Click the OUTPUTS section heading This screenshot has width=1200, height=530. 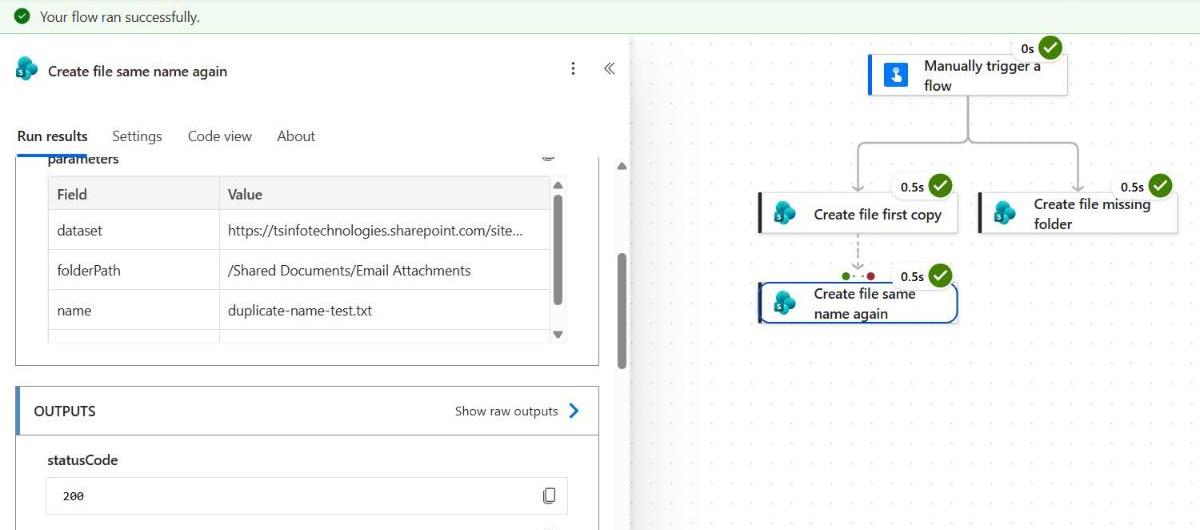tap(65, 411)
